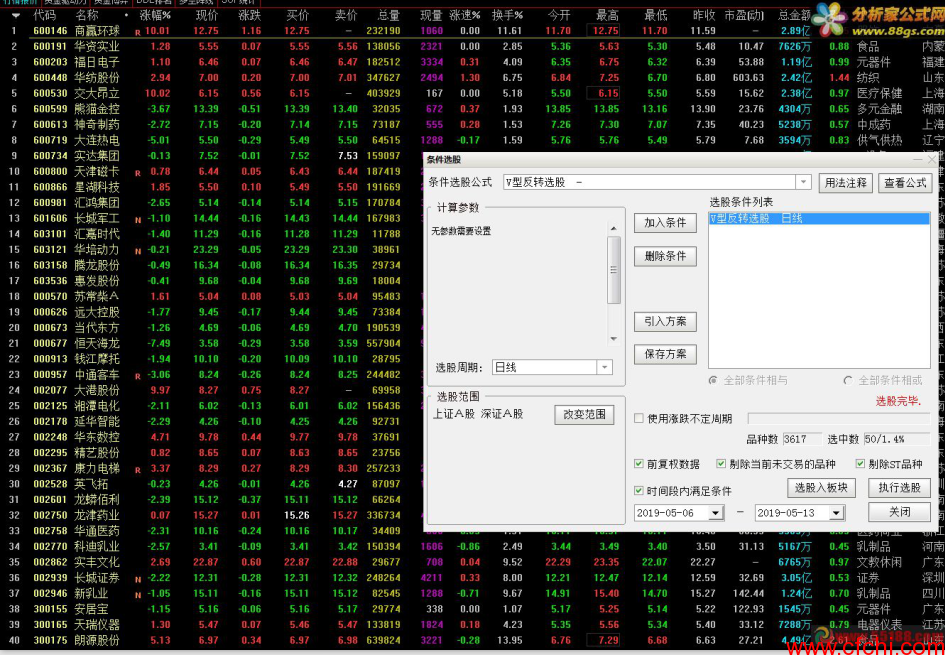Sort by the 现量 column header
This screenshot has height=655, width=945.
[431, 15]
